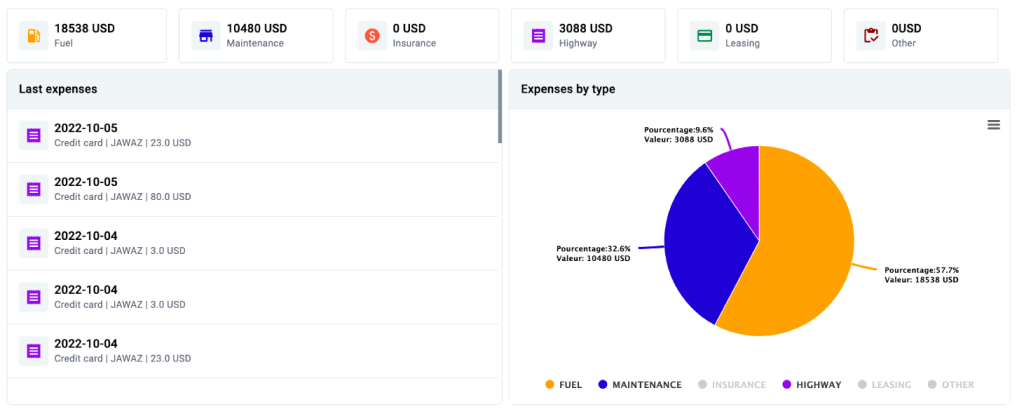Image resolution: width=1024 pixels, height=414 pixels.
Task: Click the icon of the 2022-10-05 23.0 USD expense
Action: 34,135
